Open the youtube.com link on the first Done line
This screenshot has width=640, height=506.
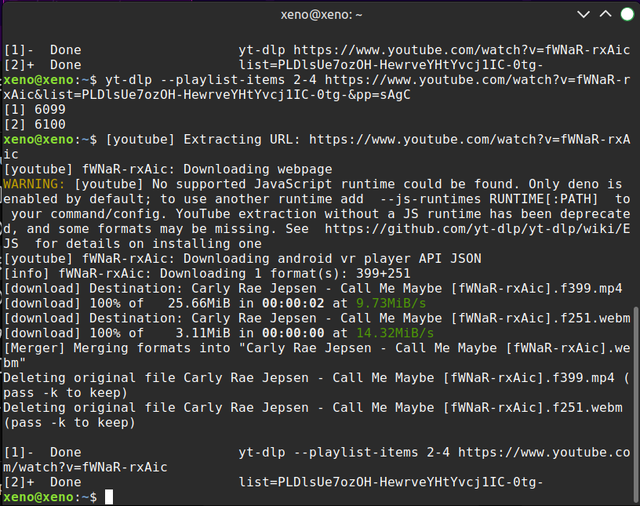462,50
